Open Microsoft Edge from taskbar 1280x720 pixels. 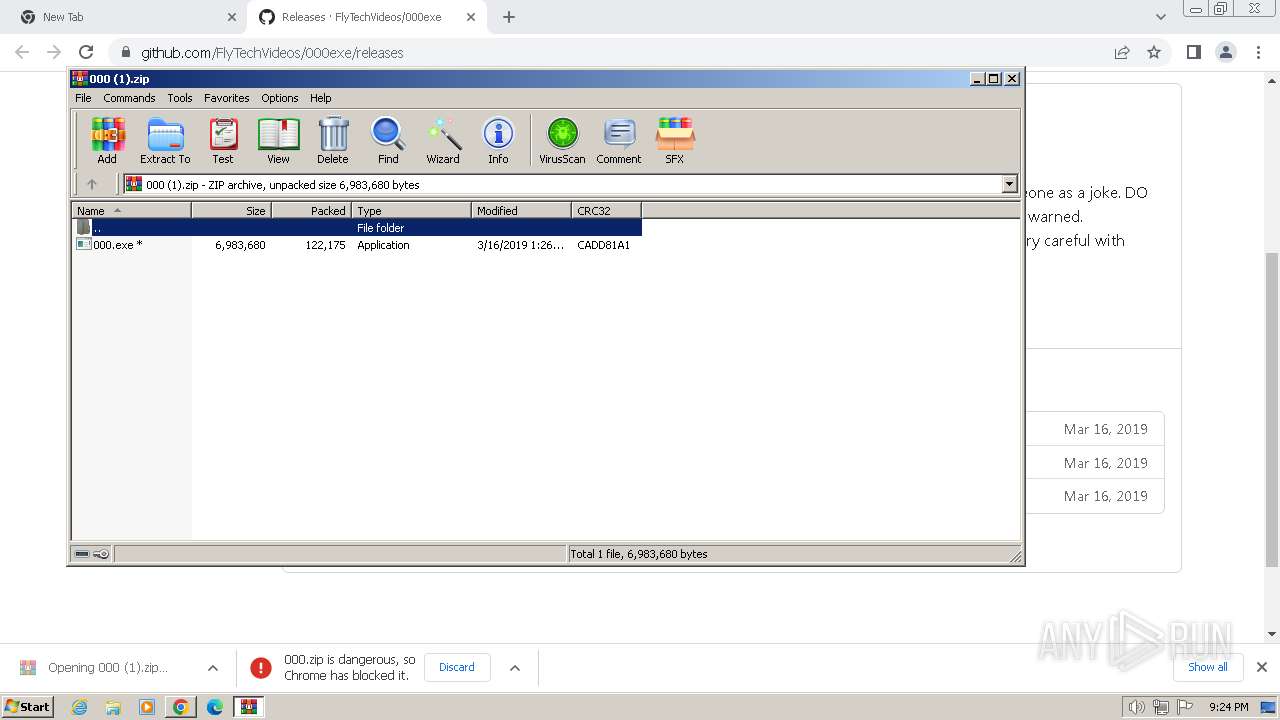pos(215,707)
